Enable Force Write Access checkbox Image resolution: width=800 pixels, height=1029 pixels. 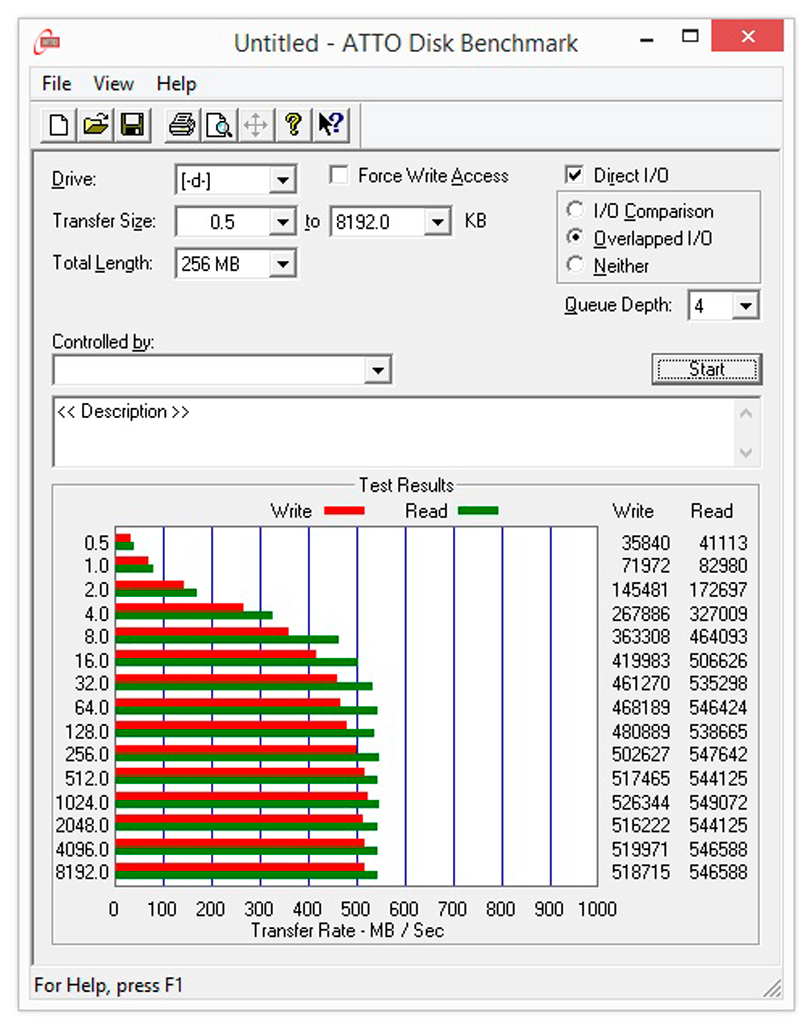coord(339,176)
